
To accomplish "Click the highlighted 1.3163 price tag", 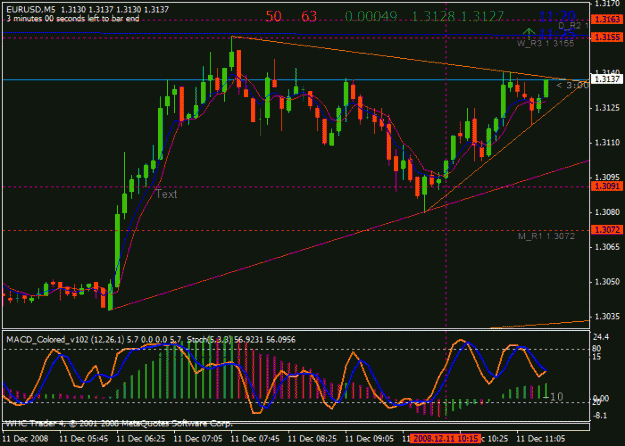I will coord(607,19).
